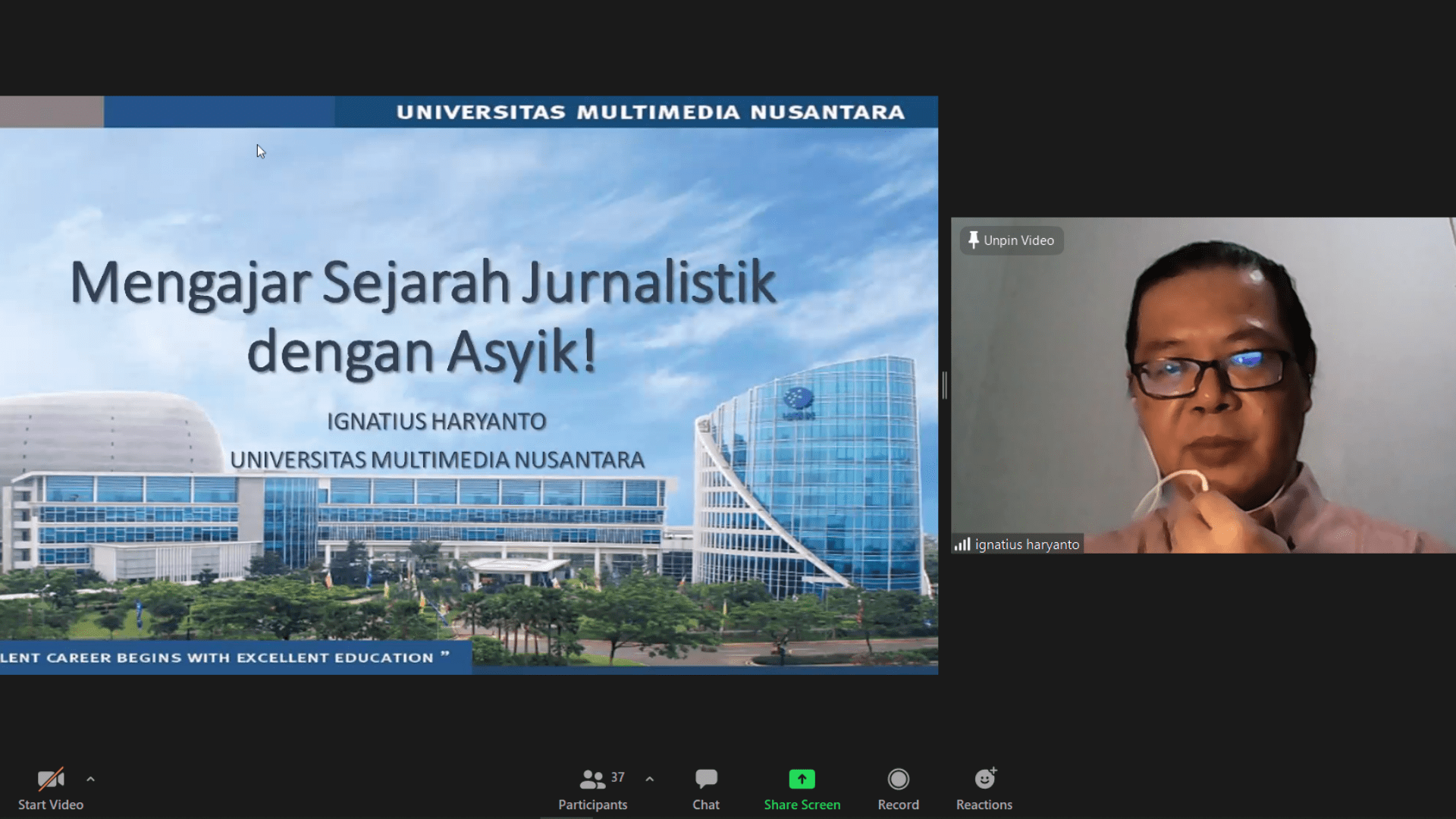Expand the chevron next to Participants
The image size is (1456, 819).
[649, 779]
